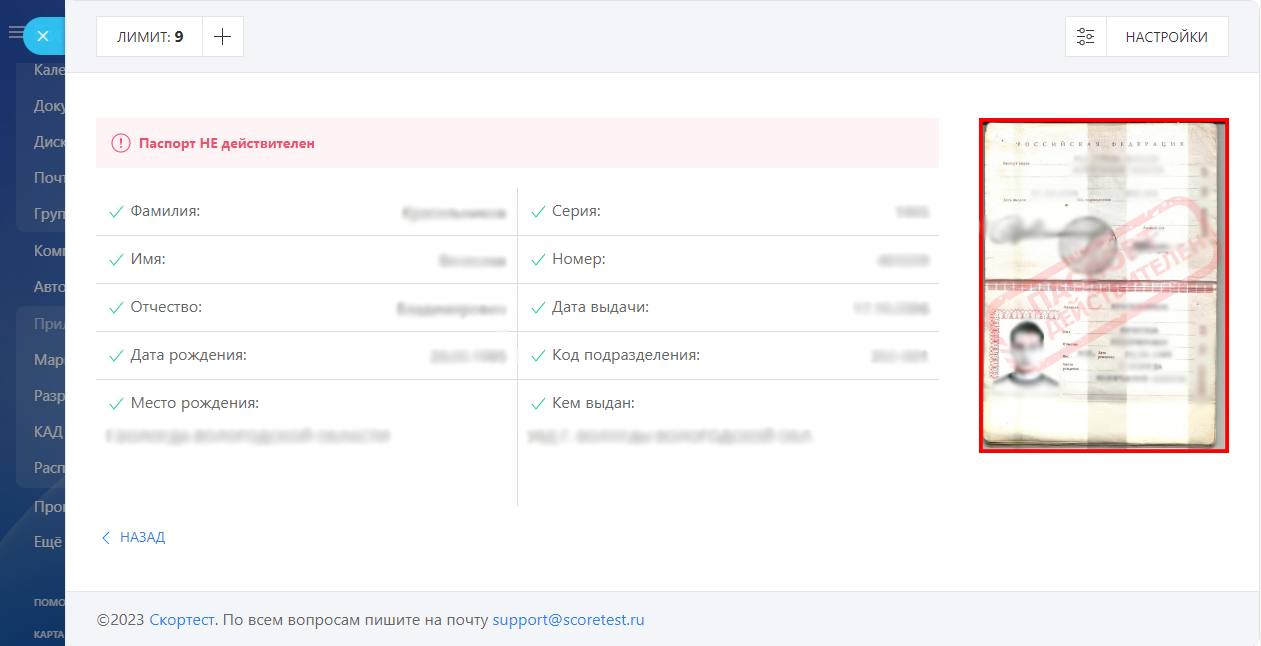Viewport: 1261px width, 646px height.
Task: Click the sliders icon left of НАСТРОЙКИ
Action: pos(1086,37)
